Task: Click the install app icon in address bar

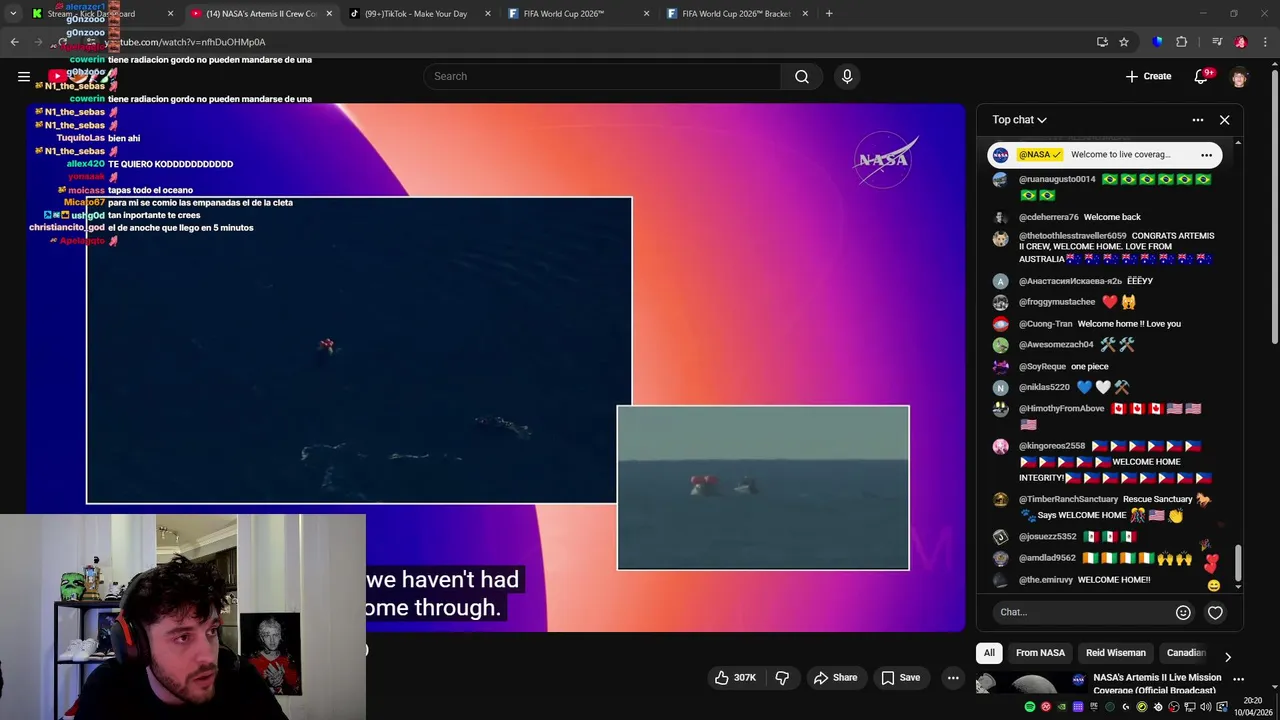Action: 1102,42
